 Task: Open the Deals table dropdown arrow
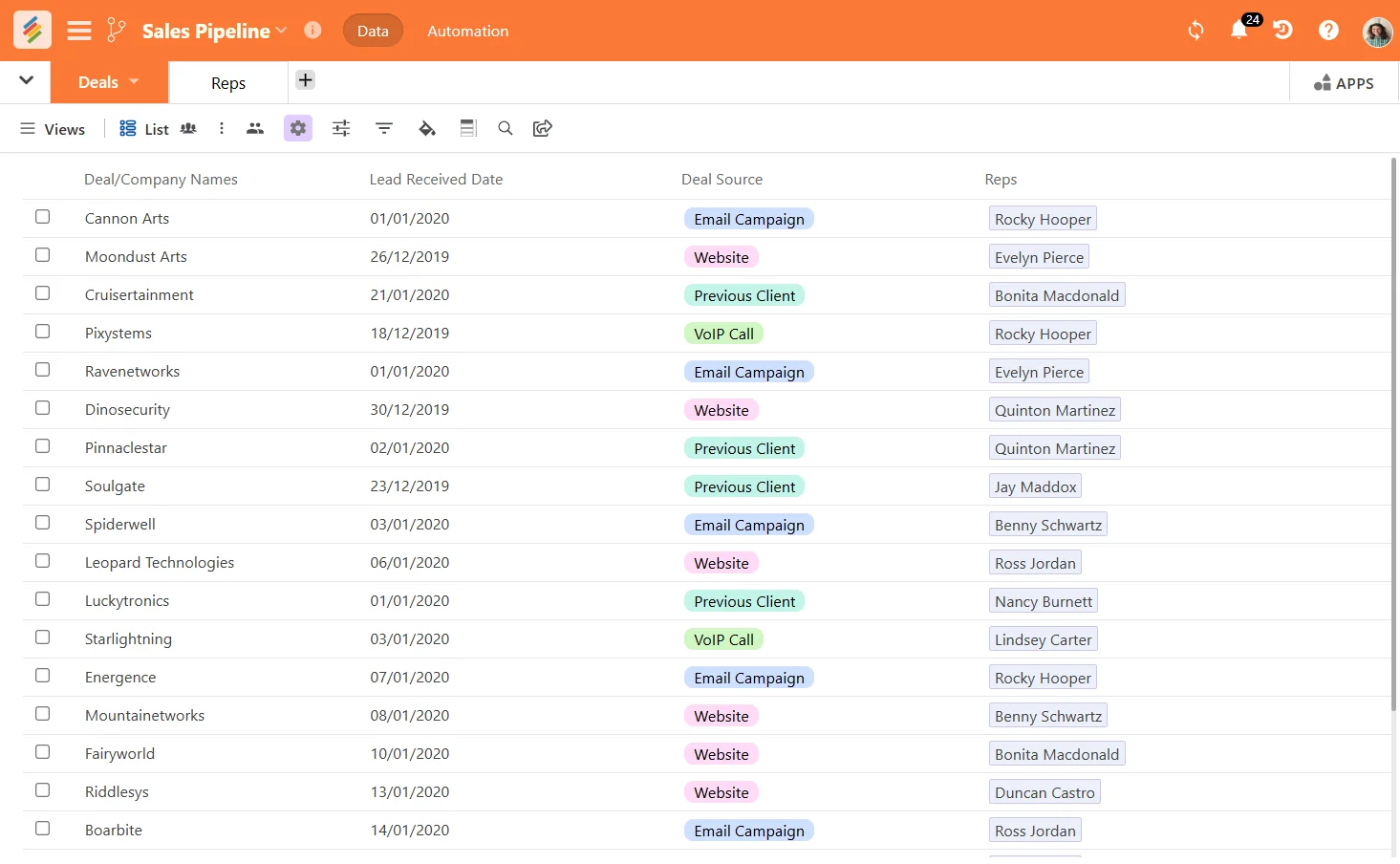pos(133,82)
